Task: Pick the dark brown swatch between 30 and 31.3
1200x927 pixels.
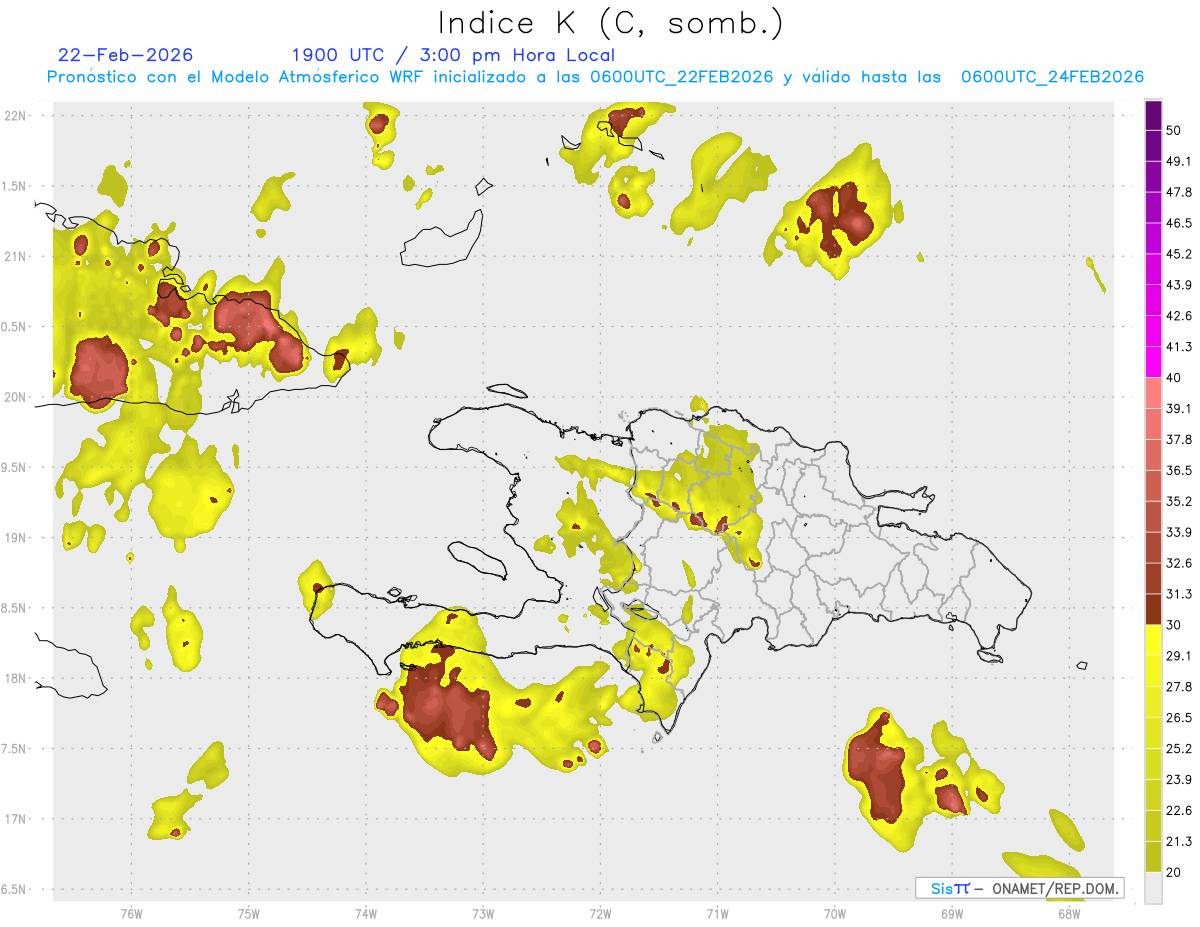Action: [1153, 610]
